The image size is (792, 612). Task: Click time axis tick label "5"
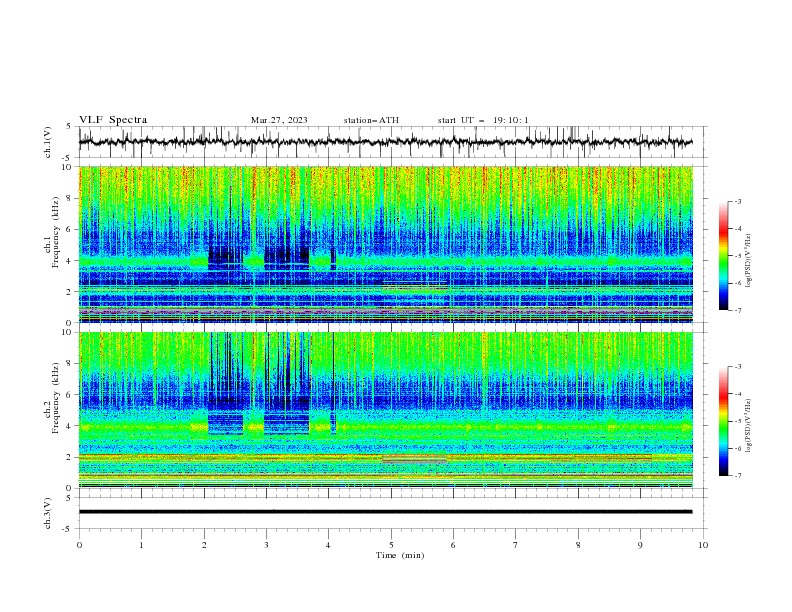(x=391, y=545)
